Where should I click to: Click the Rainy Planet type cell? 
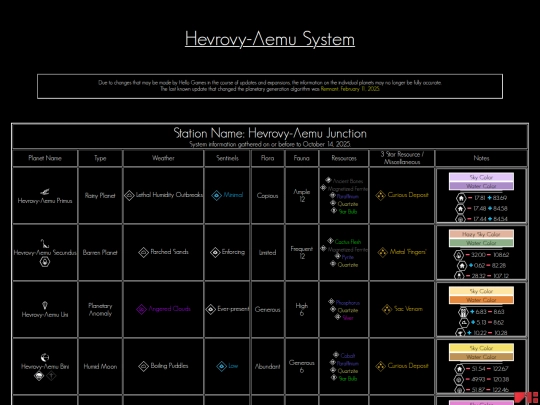(100, 196)
